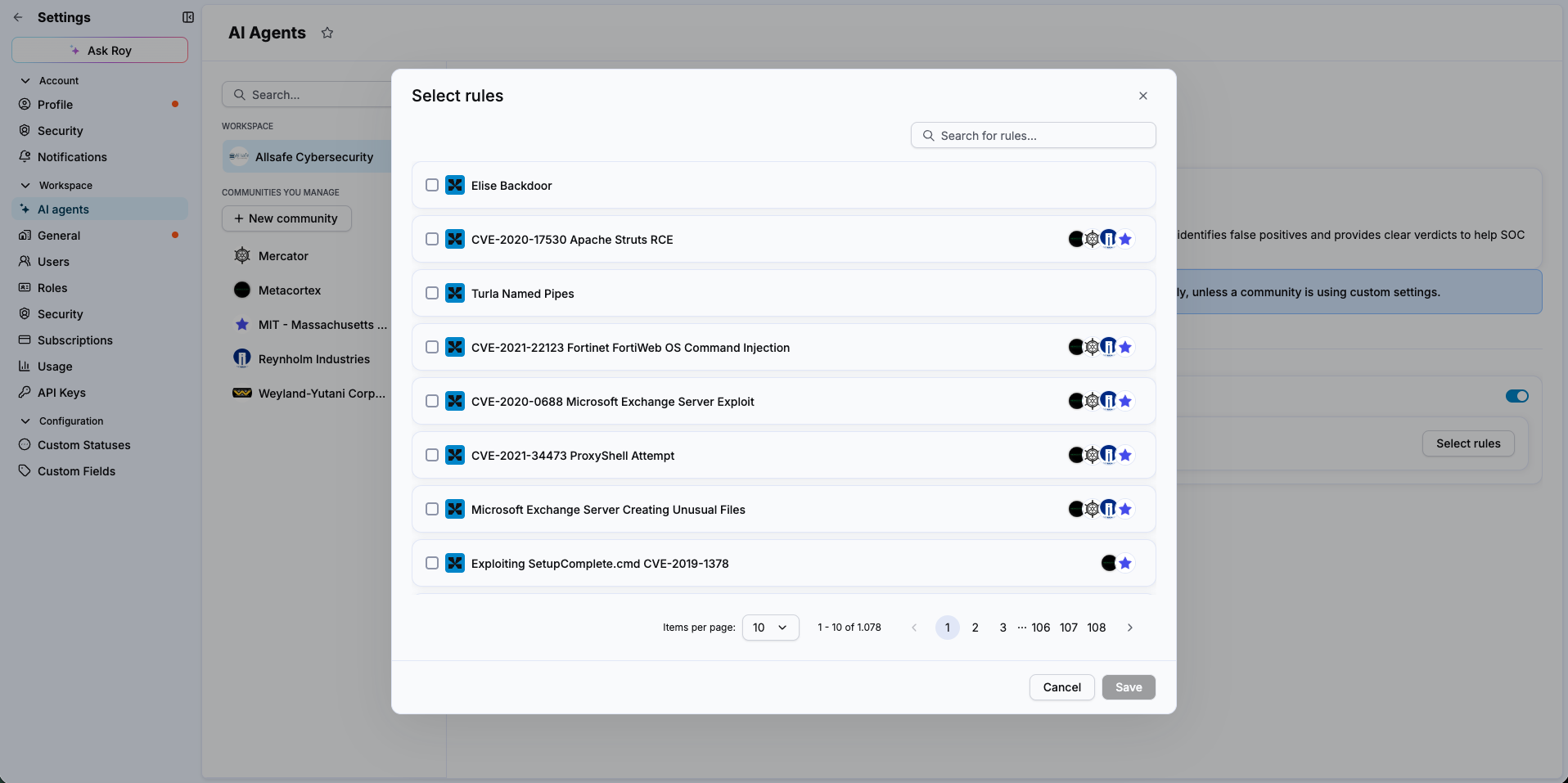Screen dimensions: 1568x783
Task: Jump to rules page 108
Action: 1097,628
